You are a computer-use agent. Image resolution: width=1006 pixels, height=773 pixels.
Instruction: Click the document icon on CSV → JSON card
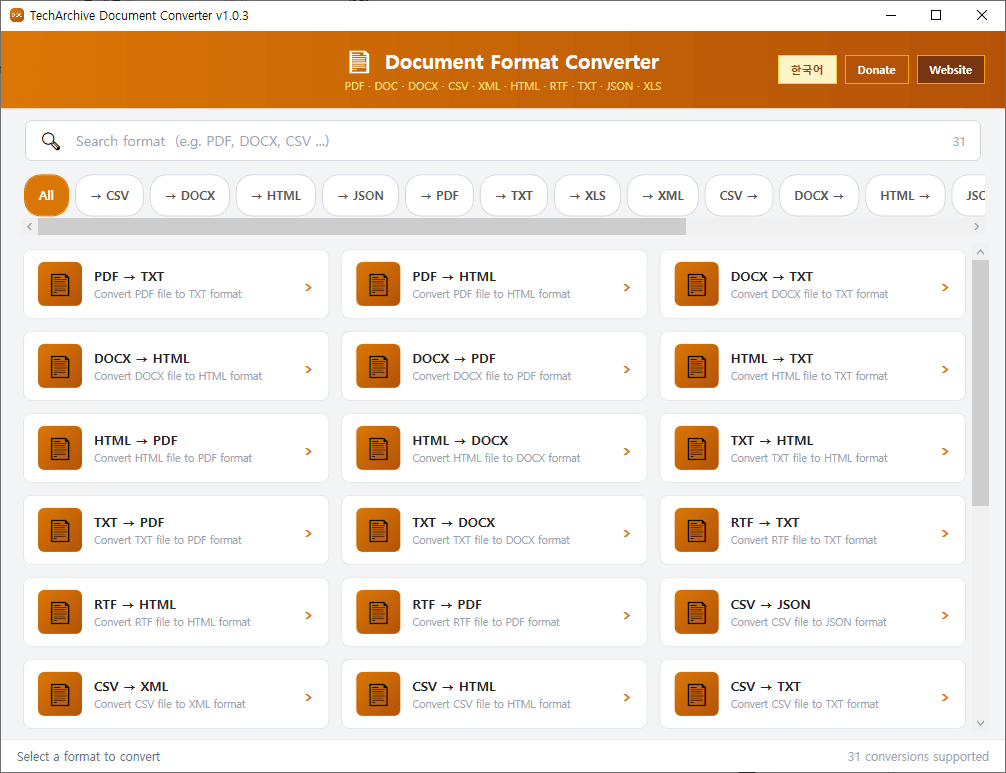coord(696,613)
